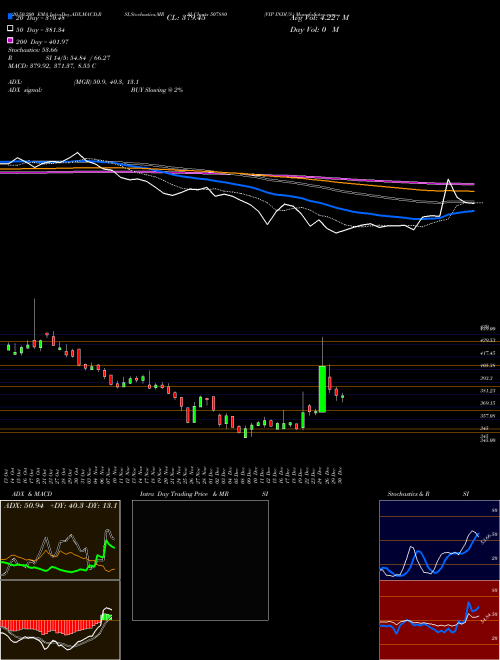Image resolution: width=500 pixels, height=660 pixels.
Task: Click the white 50 Day EMA legend swatch
Action: [11, 29]
